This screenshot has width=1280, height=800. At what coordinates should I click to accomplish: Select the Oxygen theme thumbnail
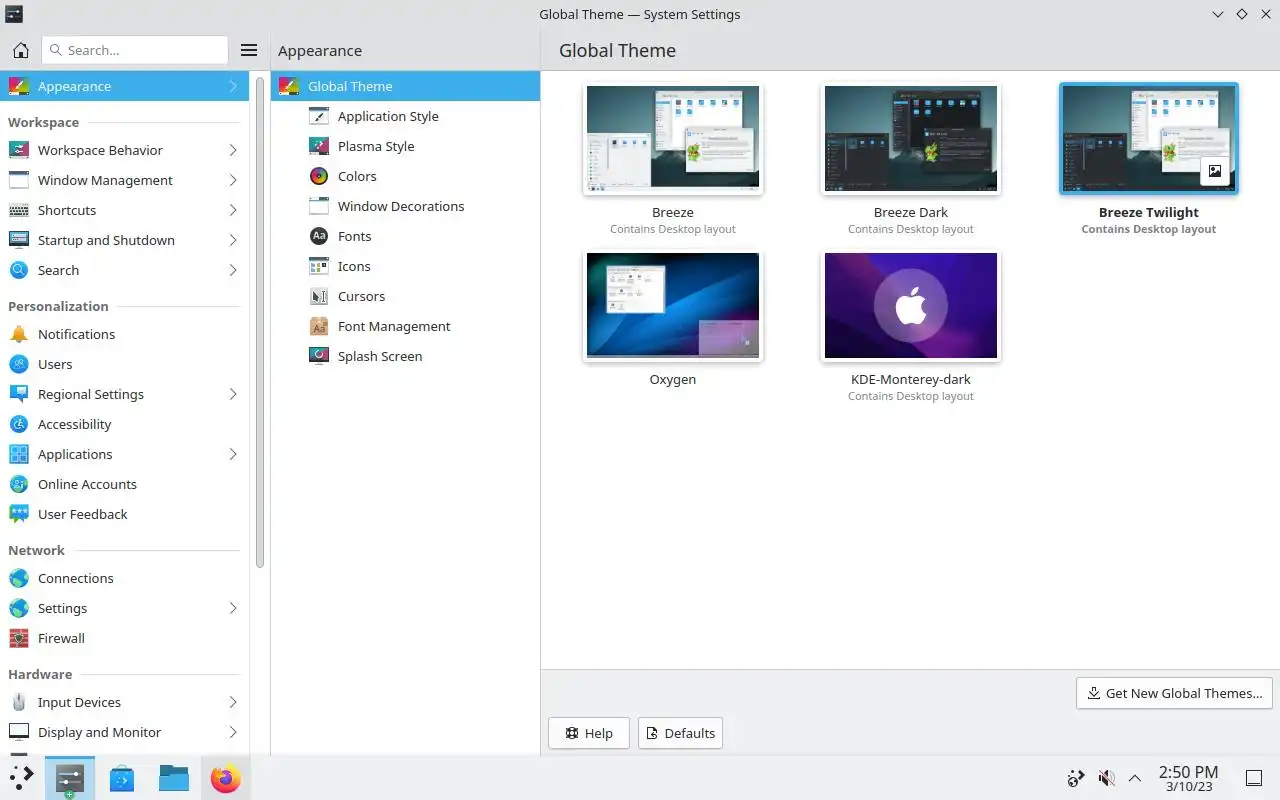click(673, 305)
